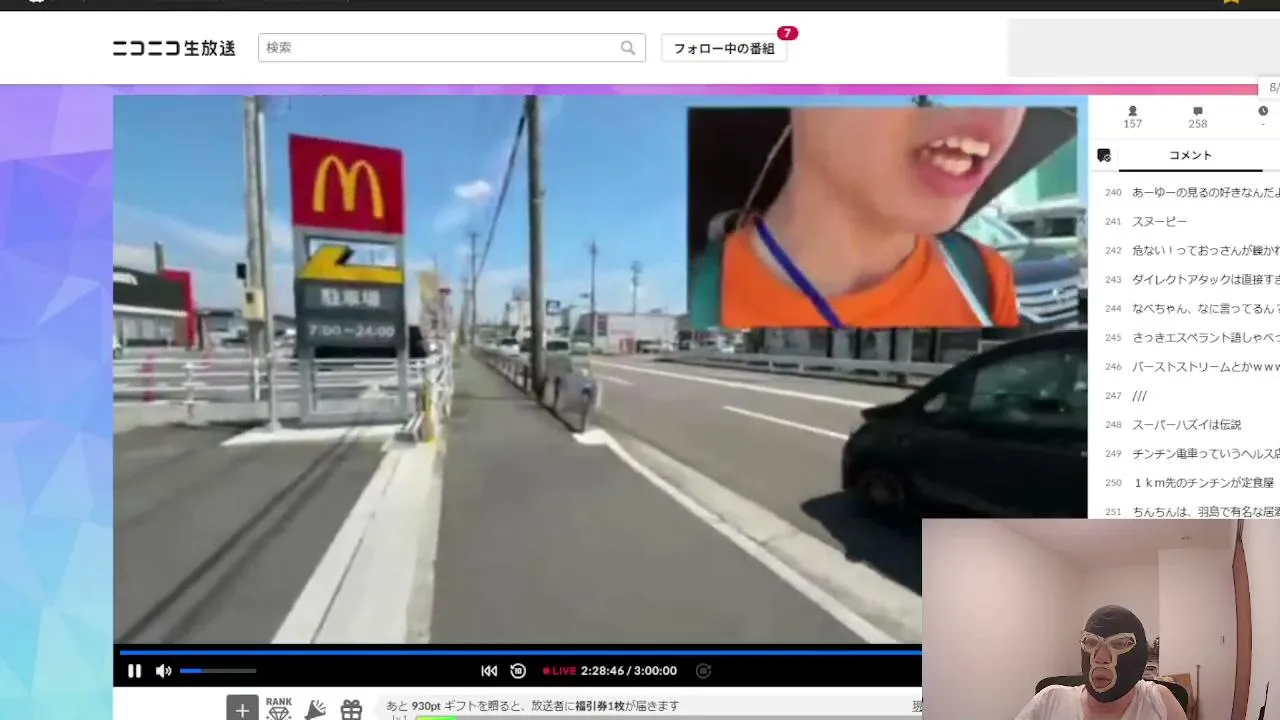
Task: Jump back to stream start
Action: [x=489, y=671]
